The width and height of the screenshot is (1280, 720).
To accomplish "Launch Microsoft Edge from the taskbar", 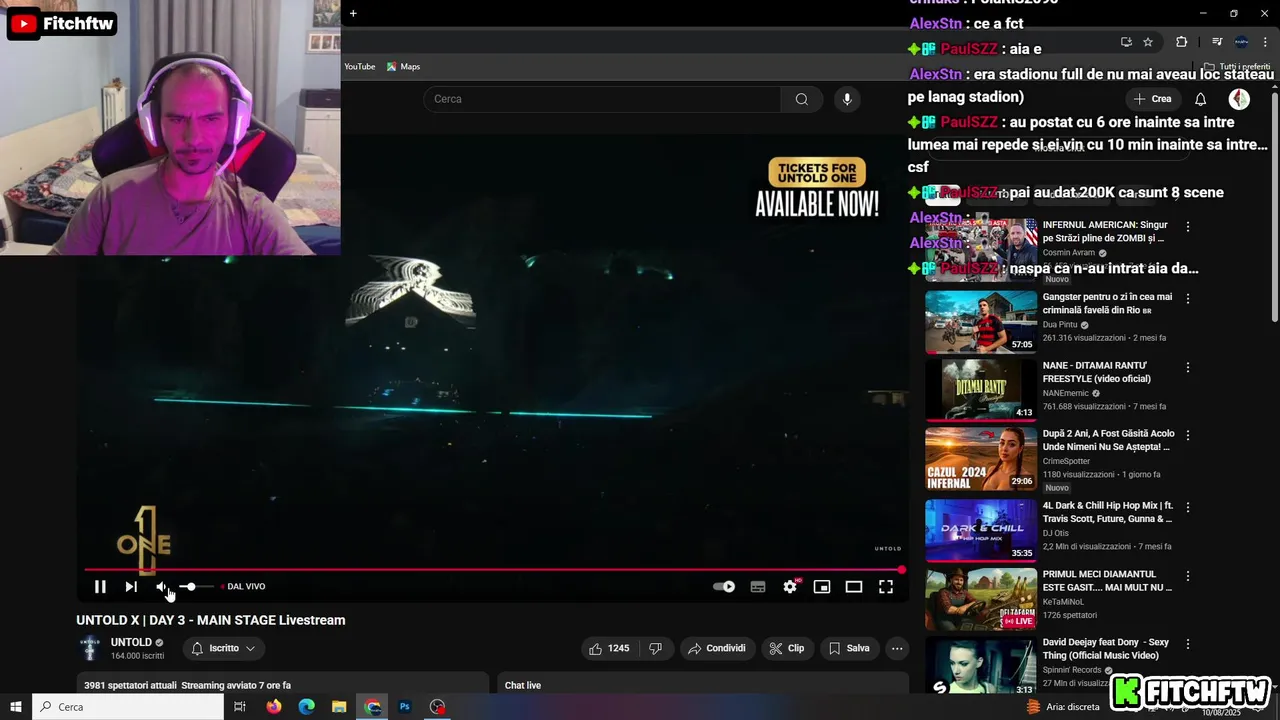I will click(x=307, y=707).
